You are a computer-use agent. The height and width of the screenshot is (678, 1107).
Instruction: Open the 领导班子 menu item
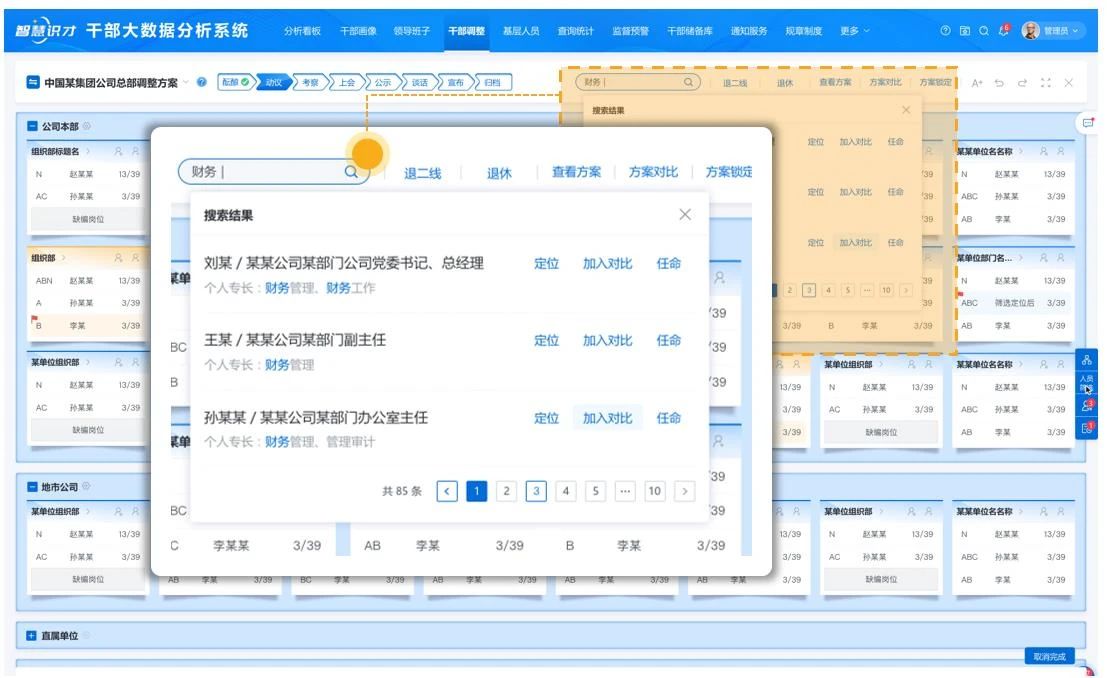[413, 31]
